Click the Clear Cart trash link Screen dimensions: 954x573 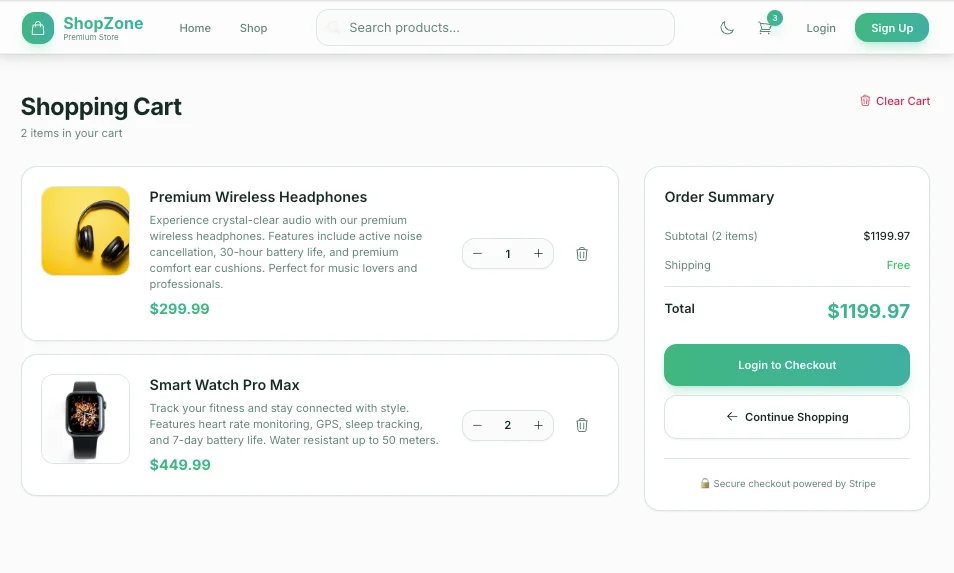895,101
